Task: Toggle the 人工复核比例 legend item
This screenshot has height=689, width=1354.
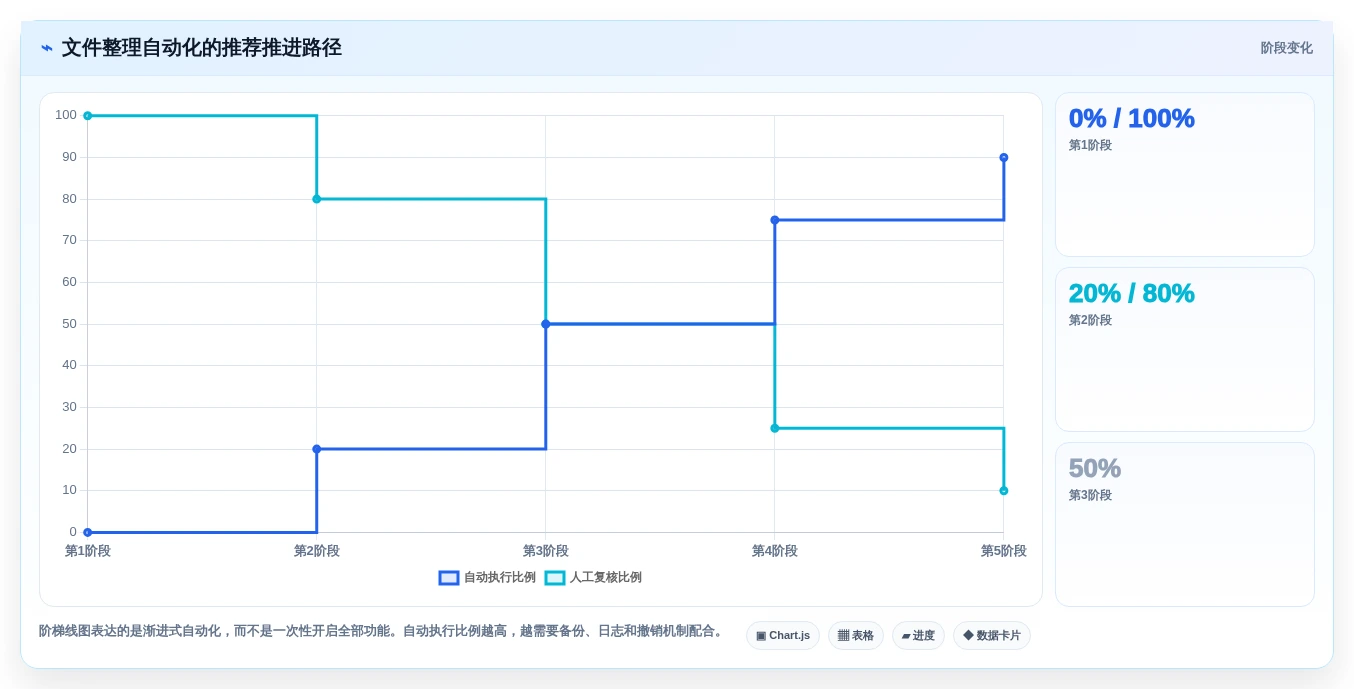Action: click(594, 578)
